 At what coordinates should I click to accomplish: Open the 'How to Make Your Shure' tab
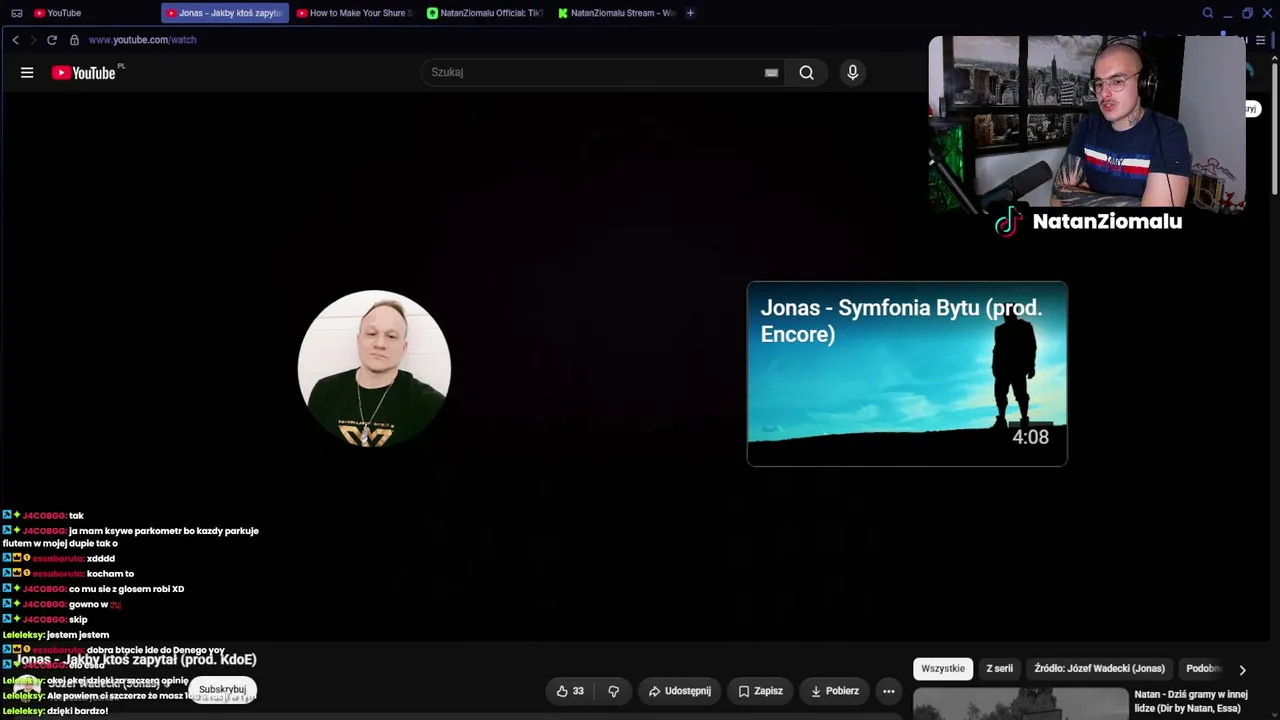pos(355,13)
